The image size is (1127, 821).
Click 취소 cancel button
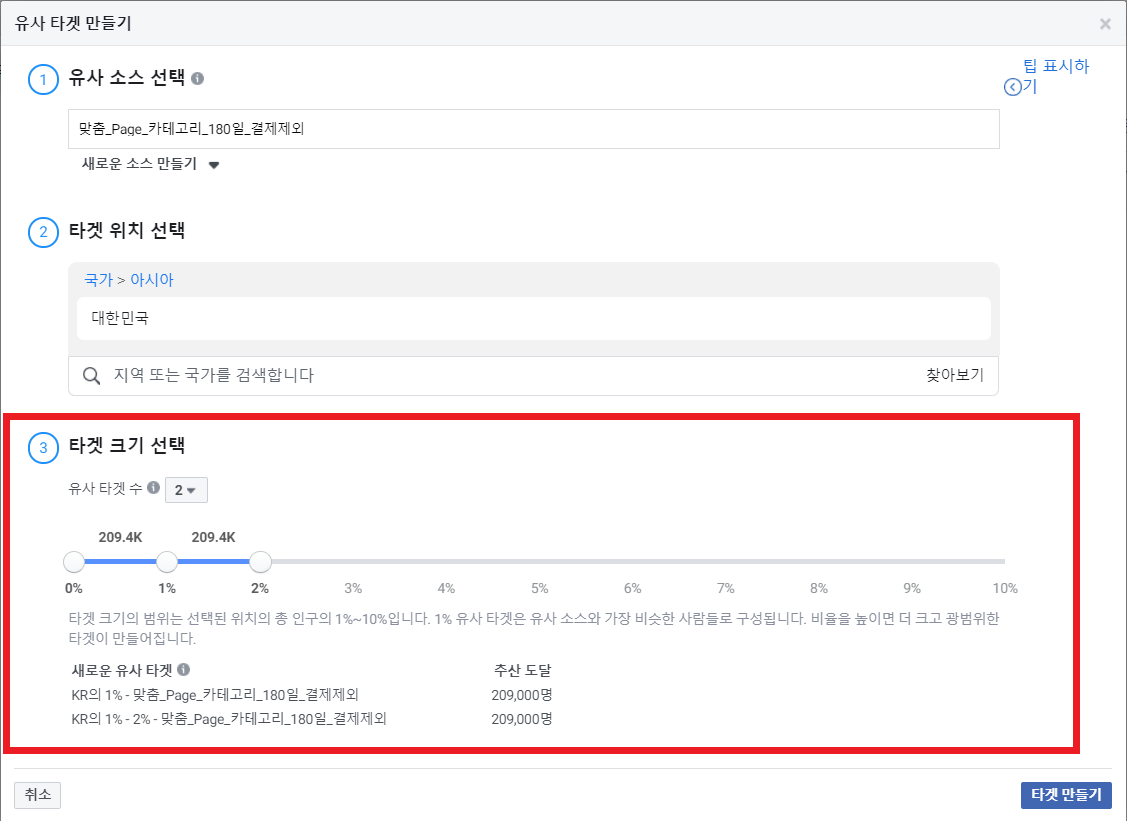(x=37, y=795)
